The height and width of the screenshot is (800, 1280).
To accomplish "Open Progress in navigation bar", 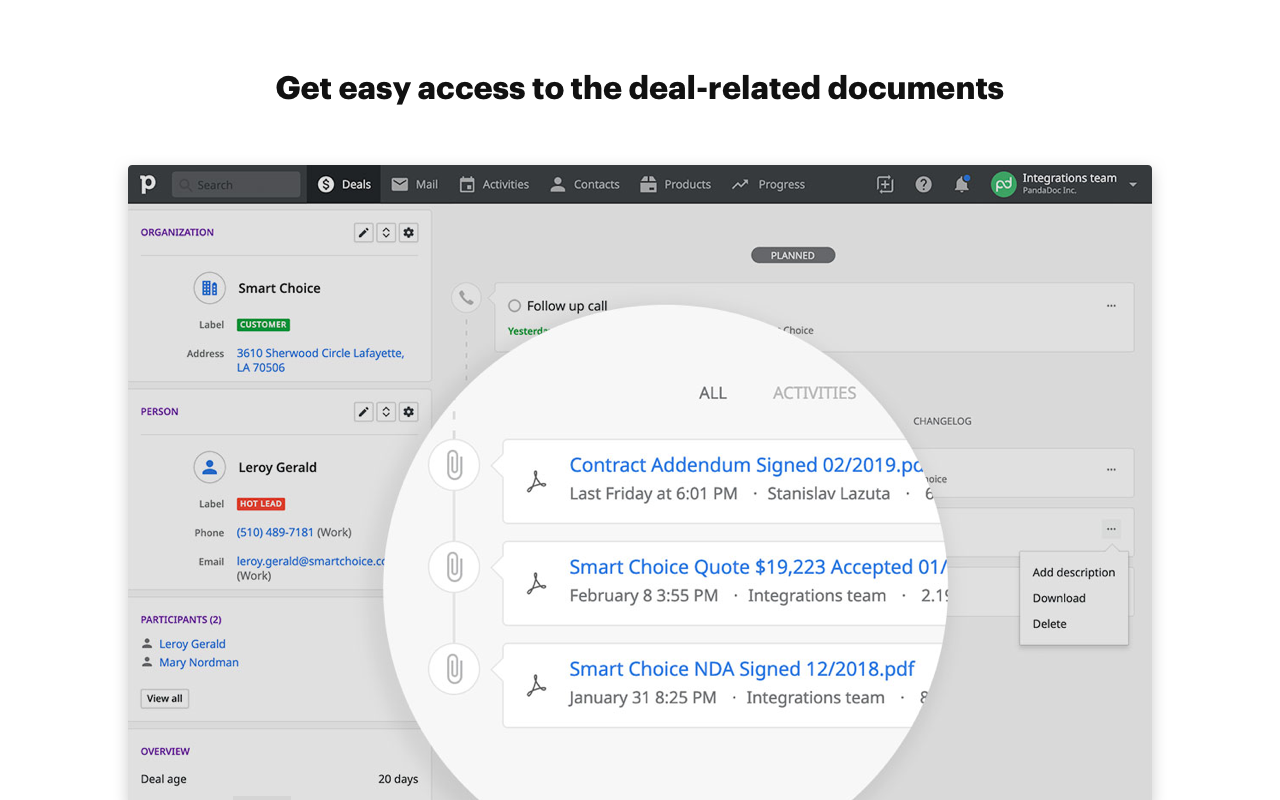I will (x=768, y=184).
